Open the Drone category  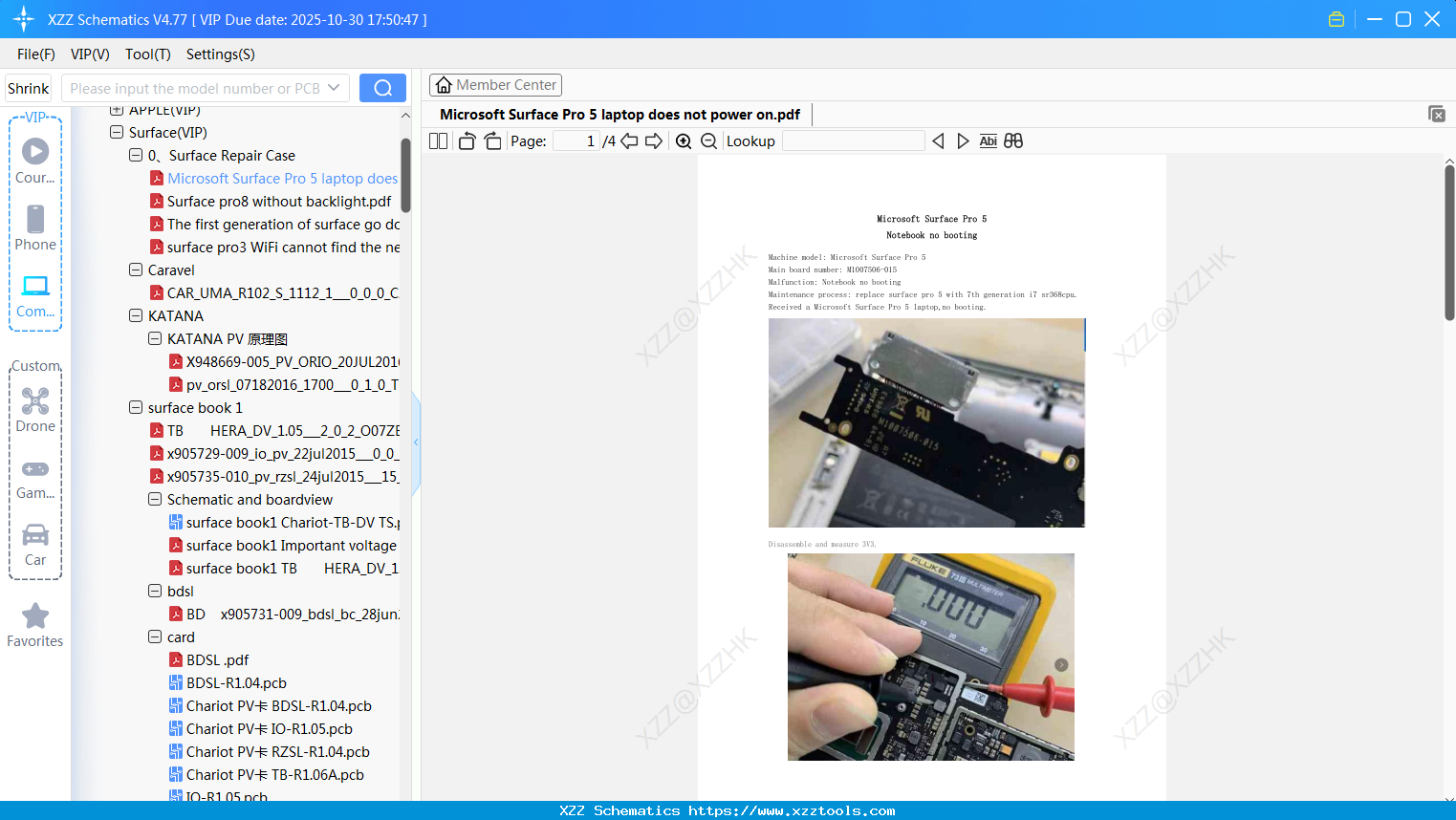35,410
